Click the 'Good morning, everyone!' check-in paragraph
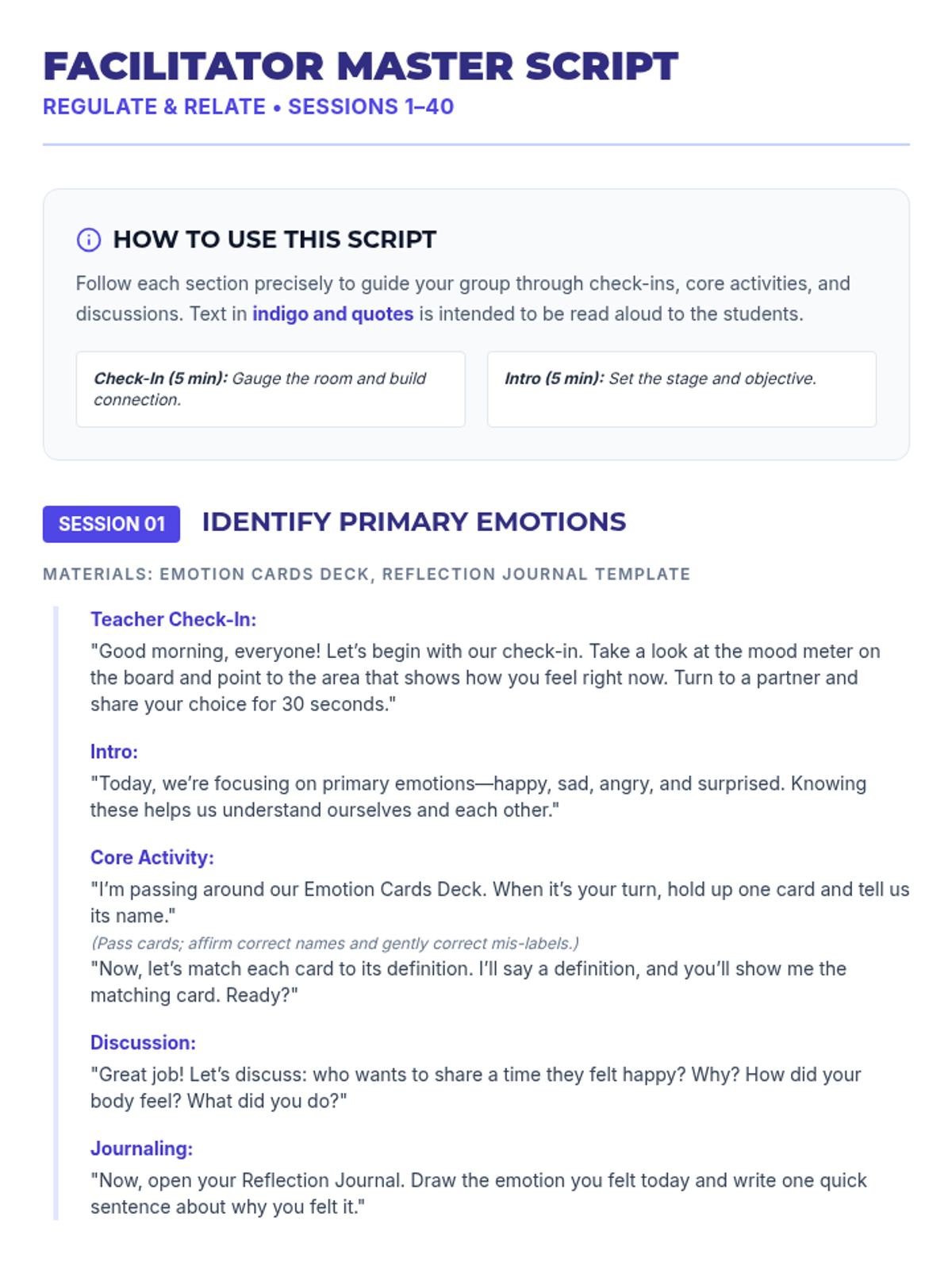This screenshot has width=952, height=1270. (485, 678)
